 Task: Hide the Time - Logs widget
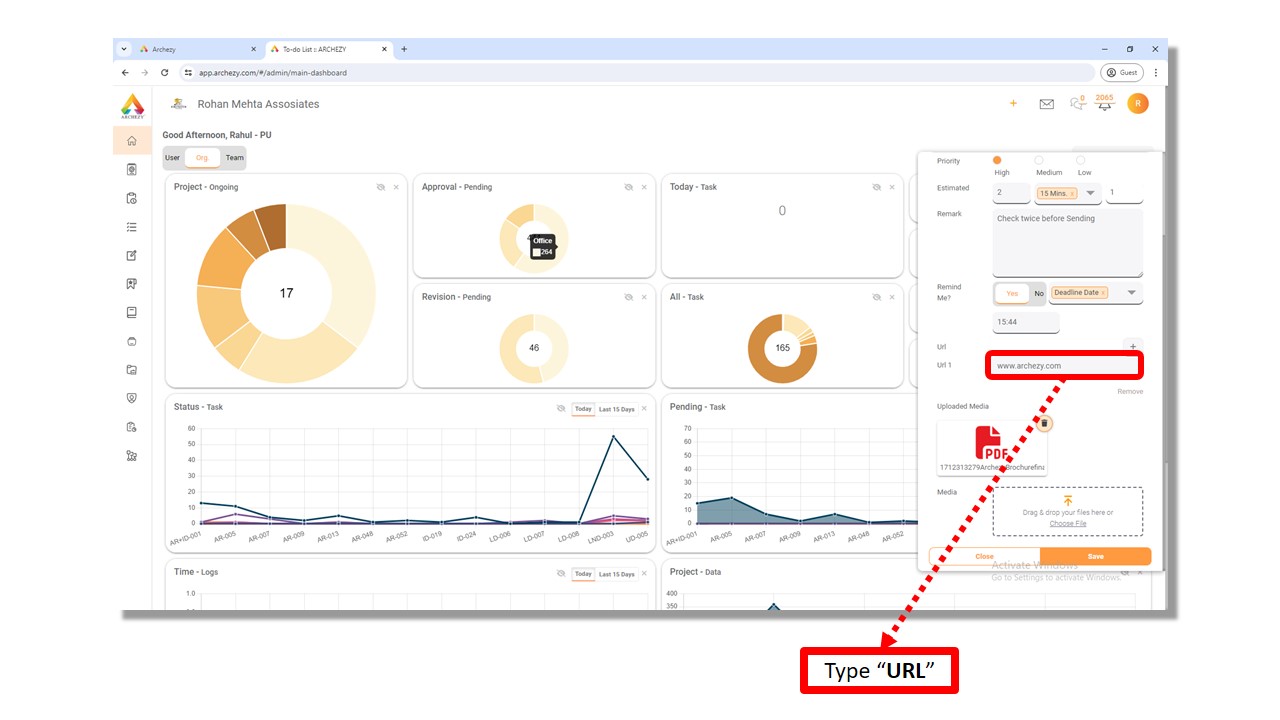[561, 573]
